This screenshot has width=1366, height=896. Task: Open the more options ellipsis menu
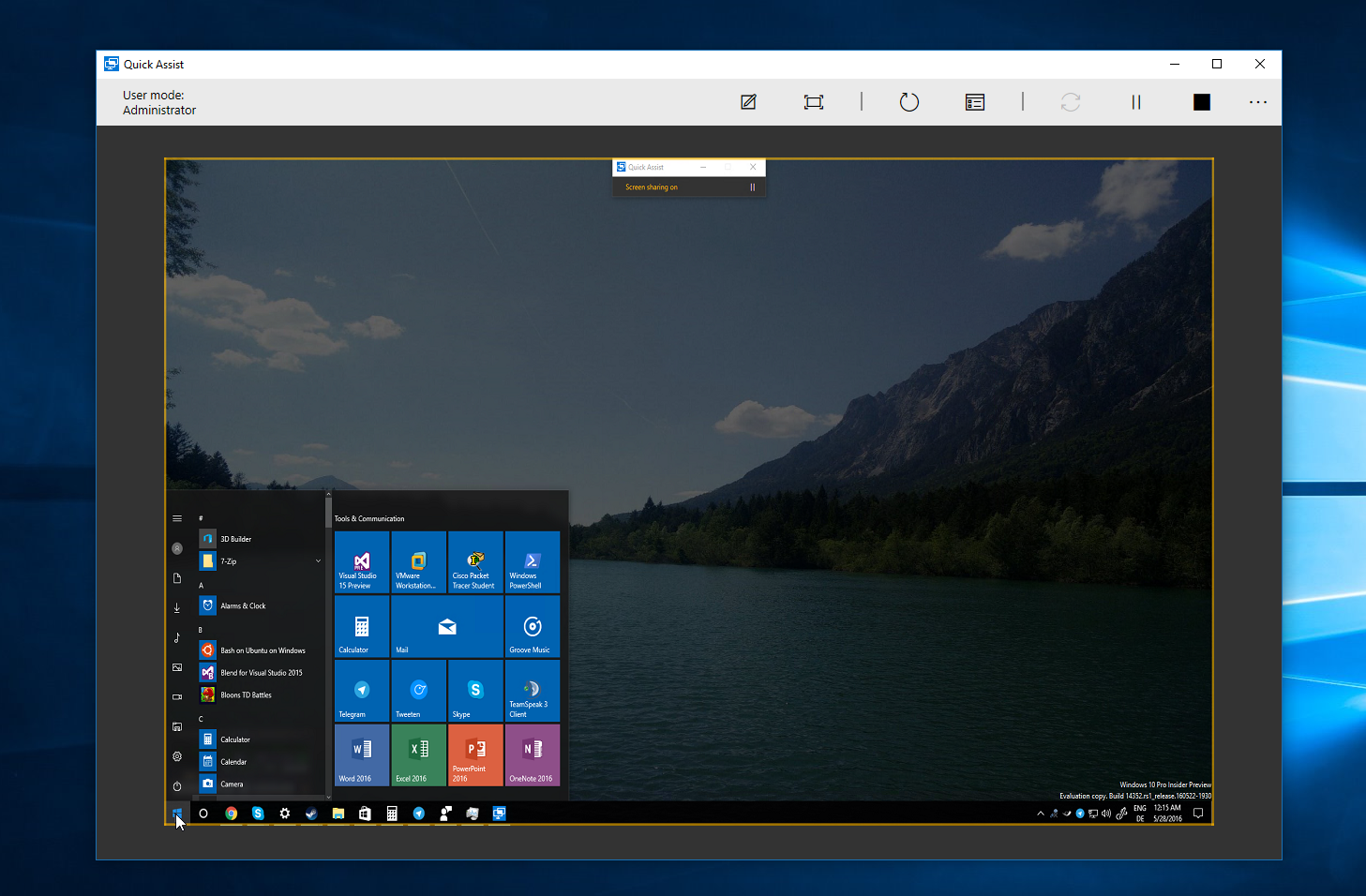(1257, 102)
